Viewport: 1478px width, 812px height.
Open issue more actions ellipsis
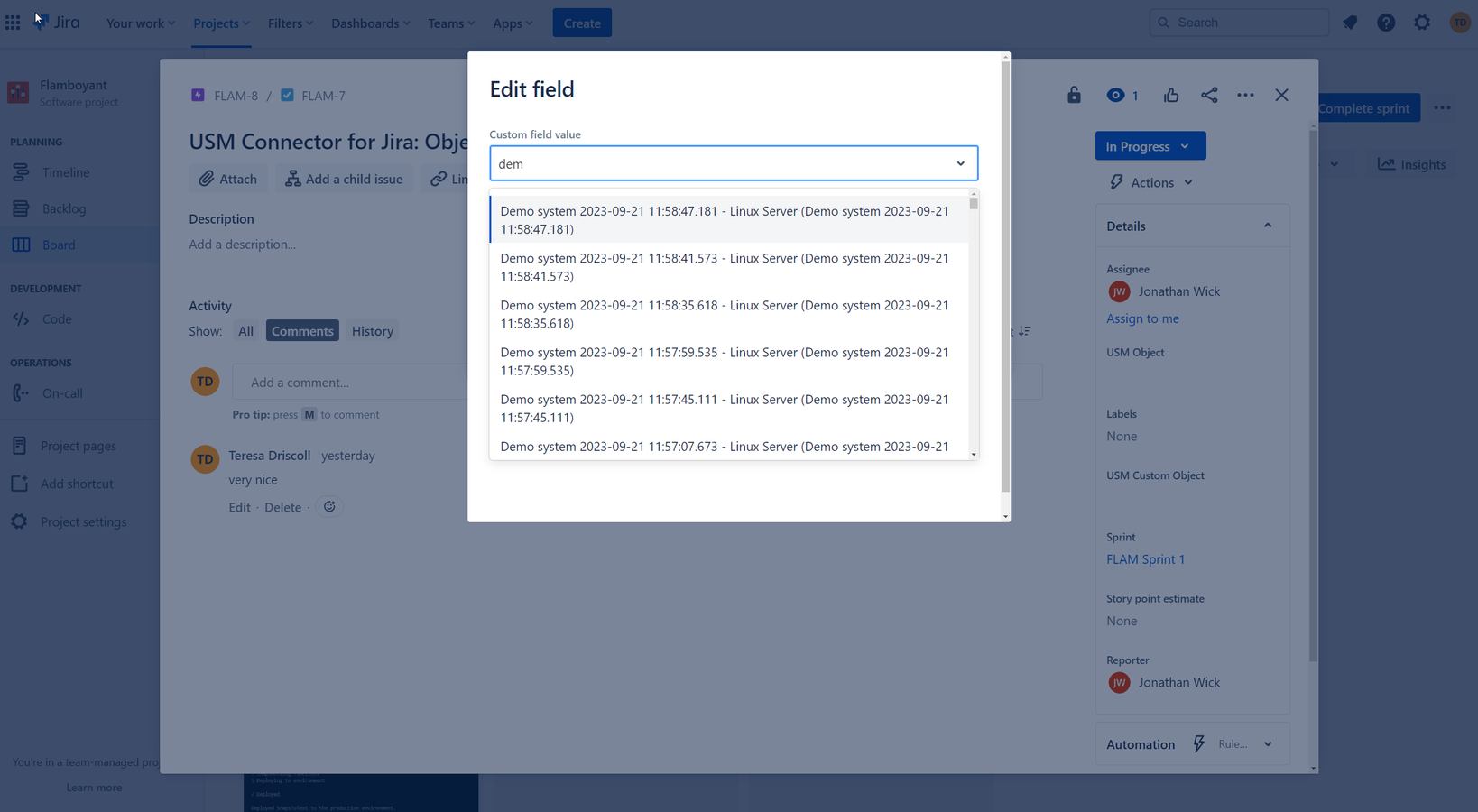point(1245,95)
